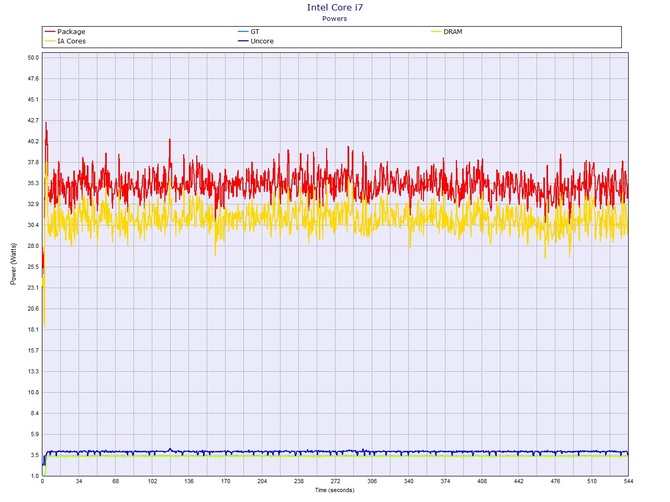Click the Power (Watts) axis label
The image size is (670, 502).
[13, 267]
